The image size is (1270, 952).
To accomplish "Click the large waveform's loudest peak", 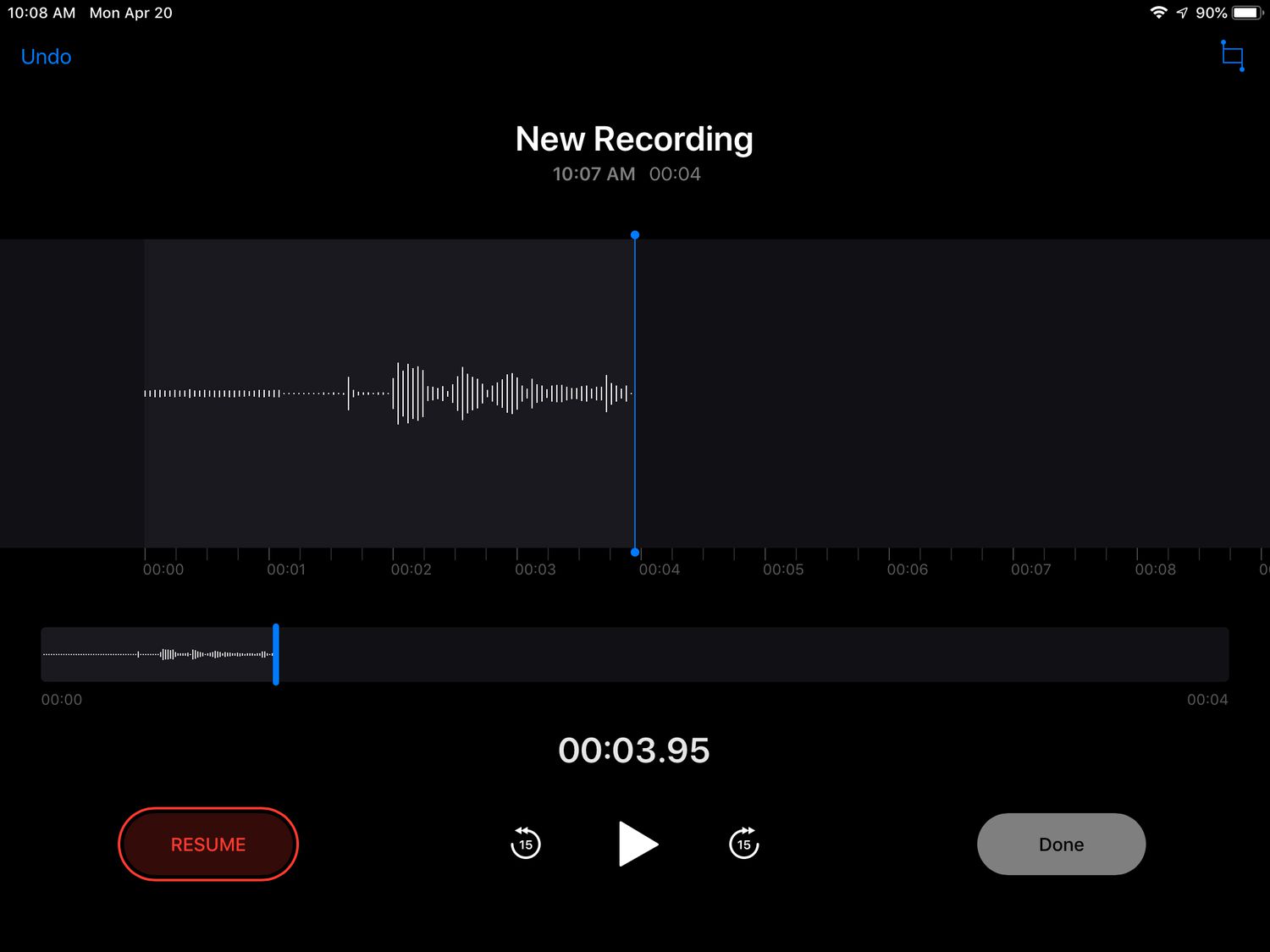I will tap(399, 393).
